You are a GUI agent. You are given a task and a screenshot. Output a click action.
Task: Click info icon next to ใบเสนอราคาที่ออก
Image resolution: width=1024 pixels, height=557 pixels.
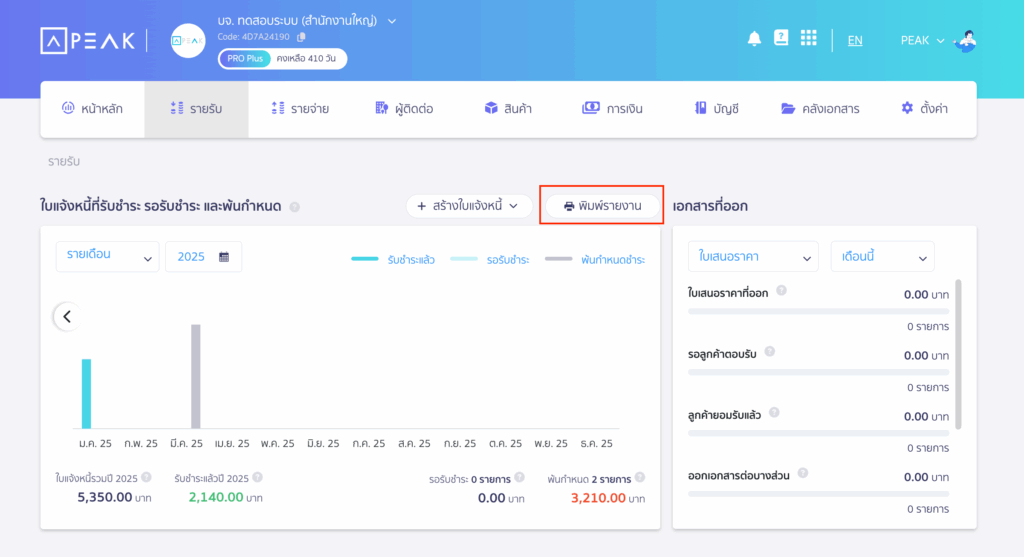click(781, 291)
